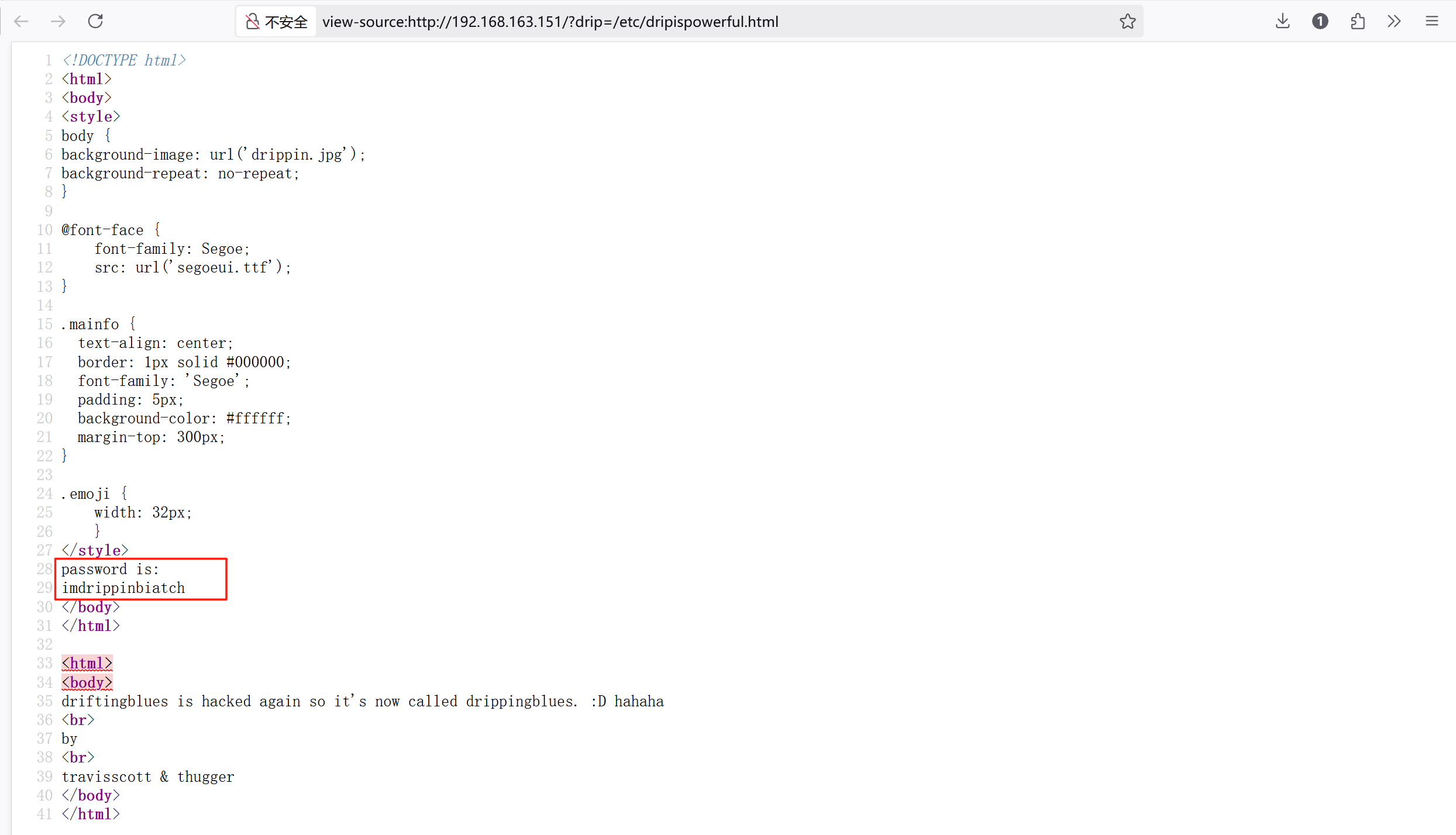Open the browser hamburger menu
This screenshot has width=1456, height=835.
1431,22
